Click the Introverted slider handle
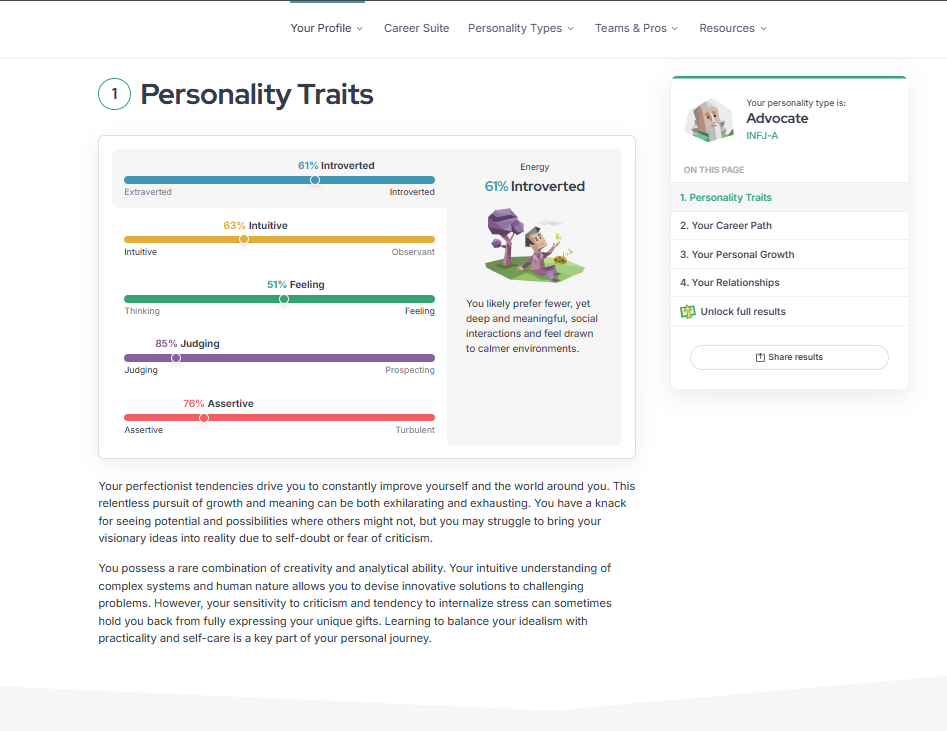Image resolution: width=947 pixels, height=731 pixels. [x=315, y=180]
